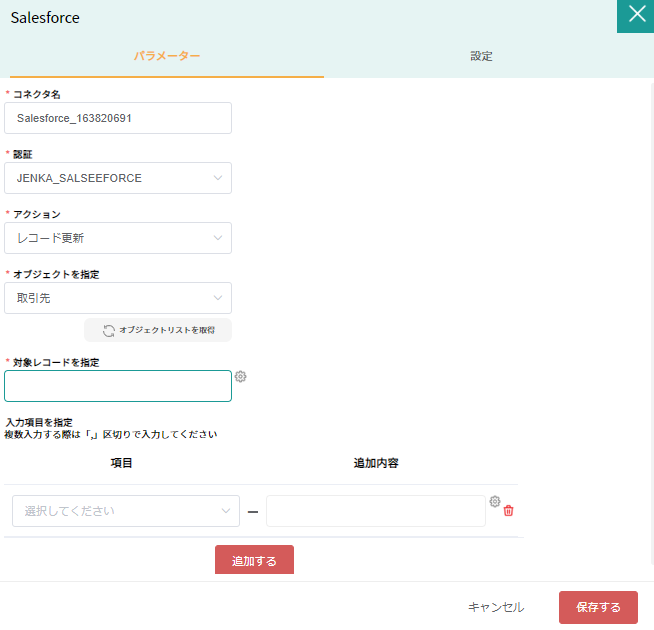
Task: Open the アクション dropdown showing レコード更新
Action: point(118,238)
